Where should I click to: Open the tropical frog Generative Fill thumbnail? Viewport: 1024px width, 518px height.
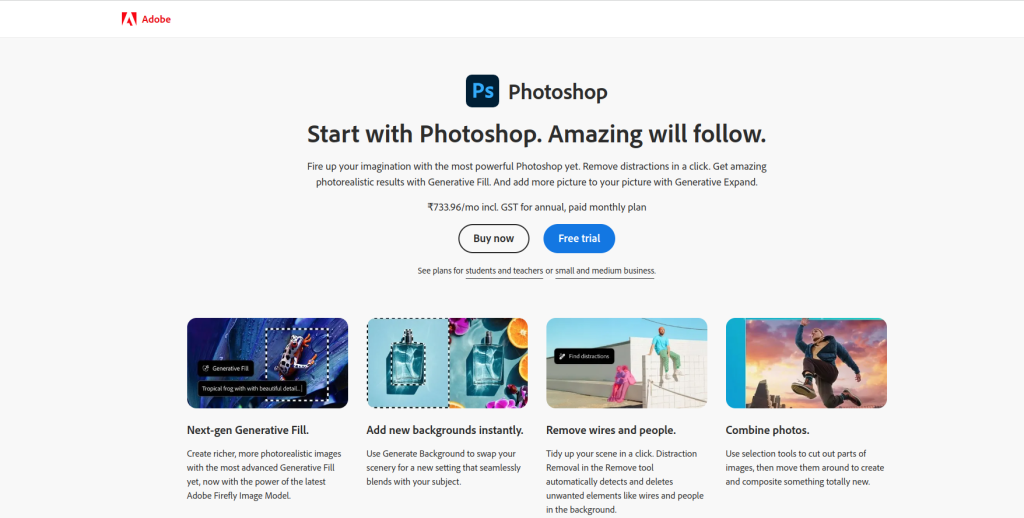pos(267,363)
